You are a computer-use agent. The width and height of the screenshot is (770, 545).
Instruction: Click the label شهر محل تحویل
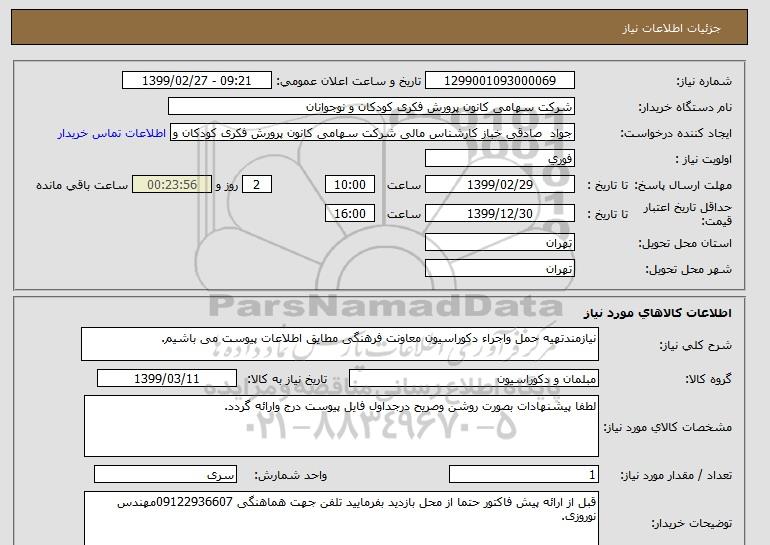point(688,269)
